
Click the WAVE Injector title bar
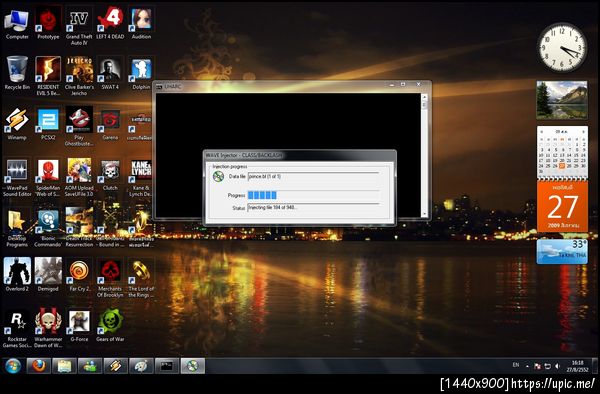point(300,155)
